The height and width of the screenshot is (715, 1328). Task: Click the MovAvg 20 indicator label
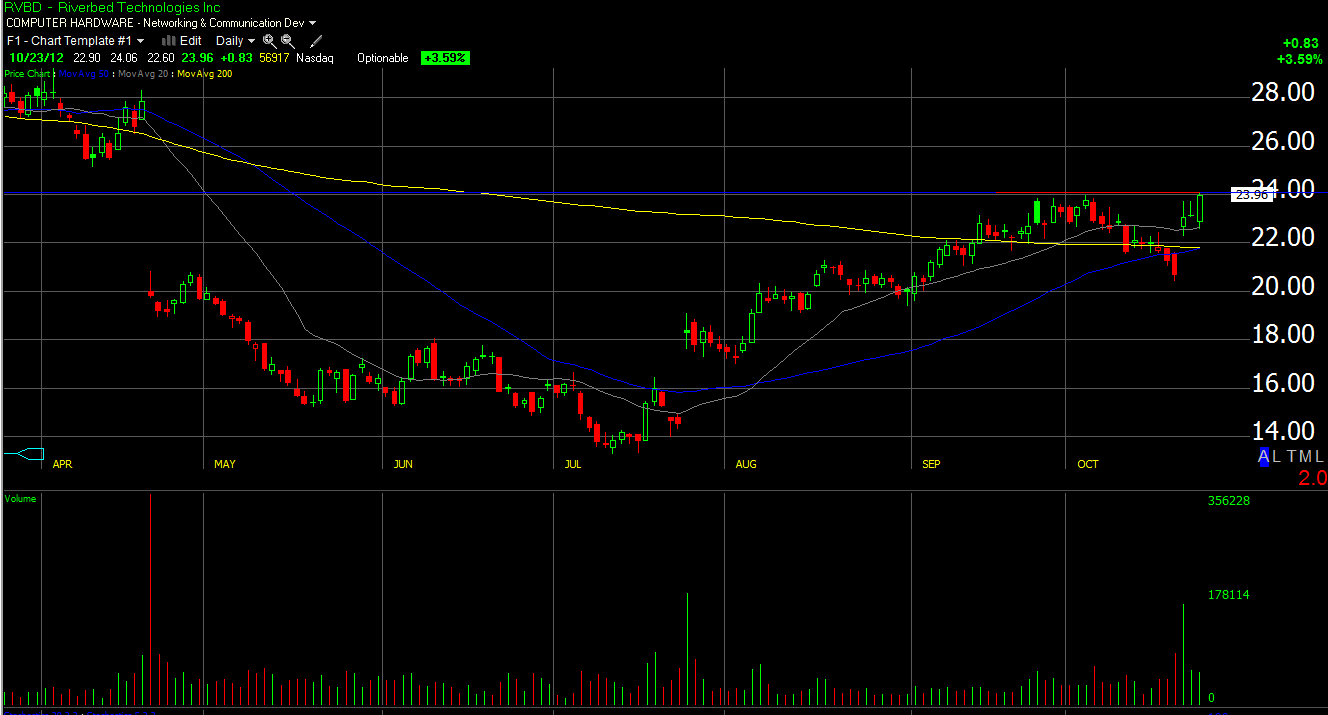143,74
